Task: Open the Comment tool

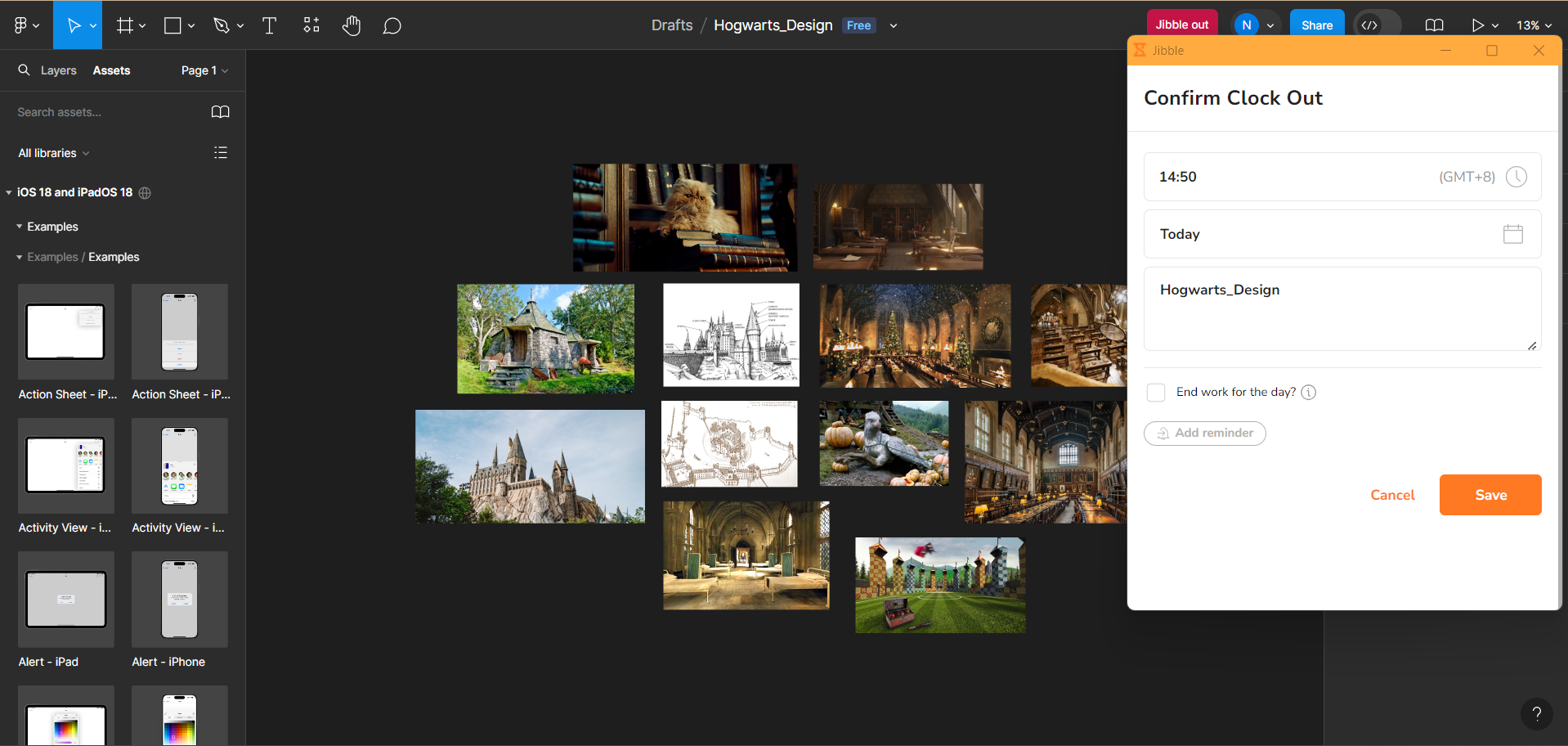Action: [x=392, y=26]
